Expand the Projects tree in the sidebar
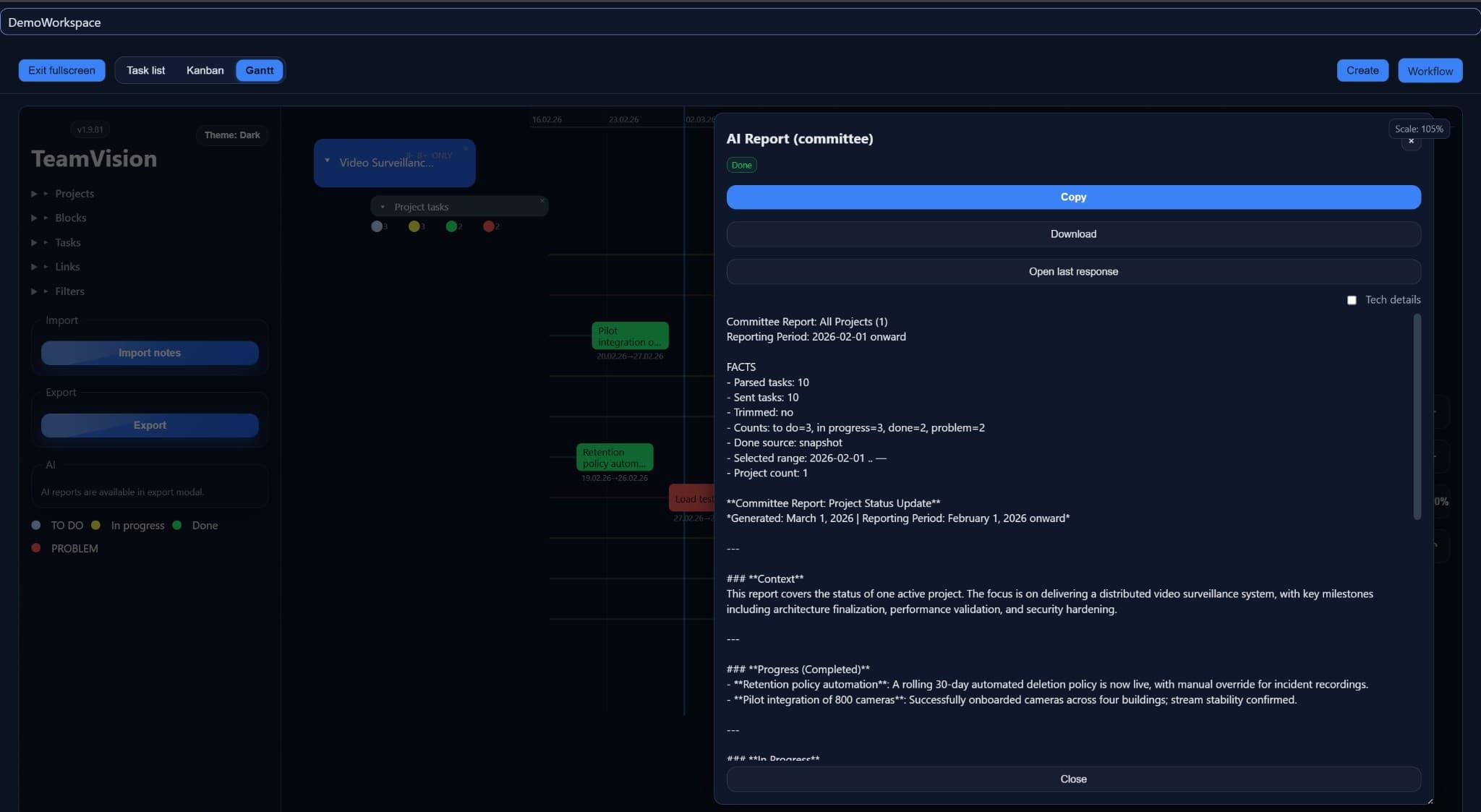1481x812 pixels. [34, 193]
